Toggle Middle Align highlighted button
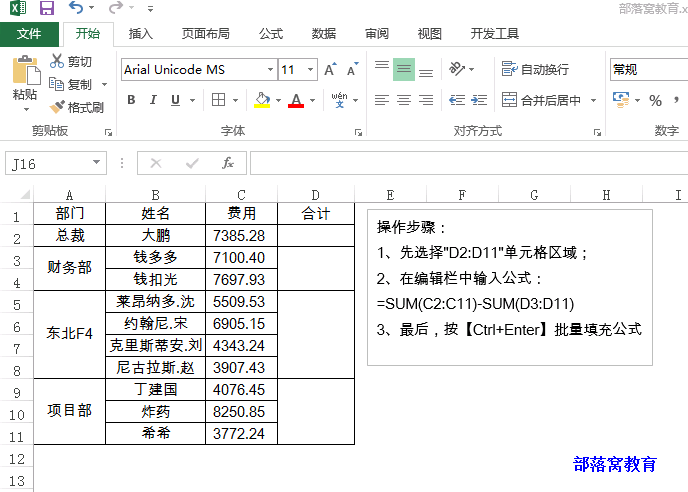This screenshot has width=688, height=492. (x=404, y=69)
